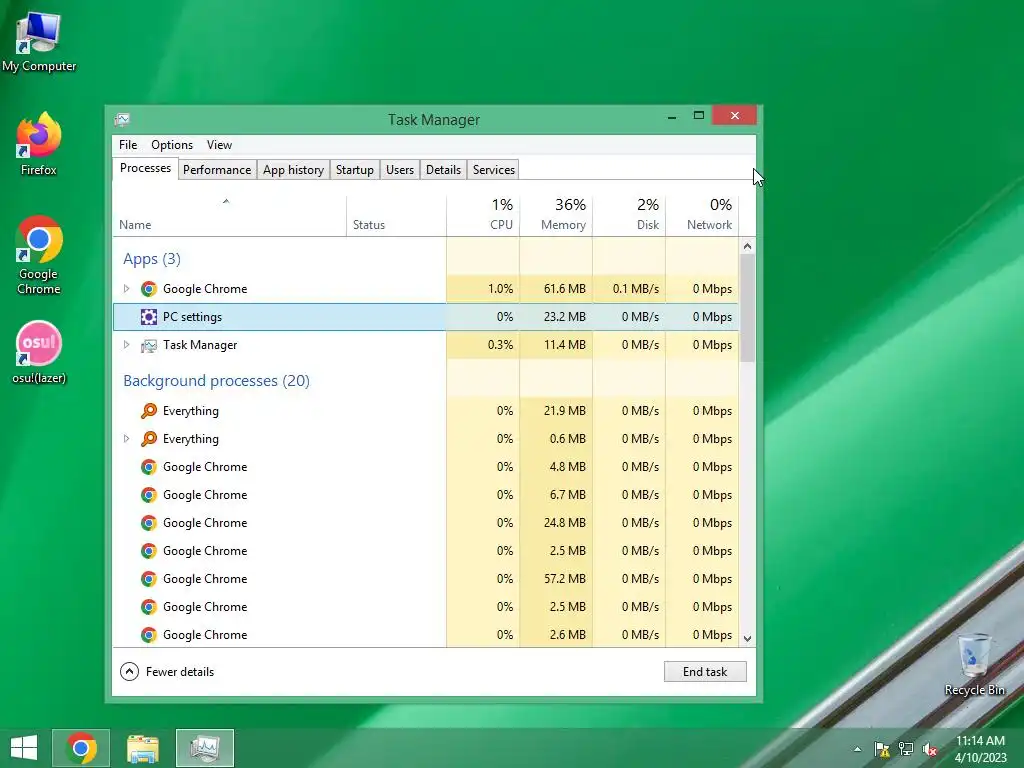Click the 23.2 MB memory cell
This screenshot has width=1024, height=768.
[556, 317]
